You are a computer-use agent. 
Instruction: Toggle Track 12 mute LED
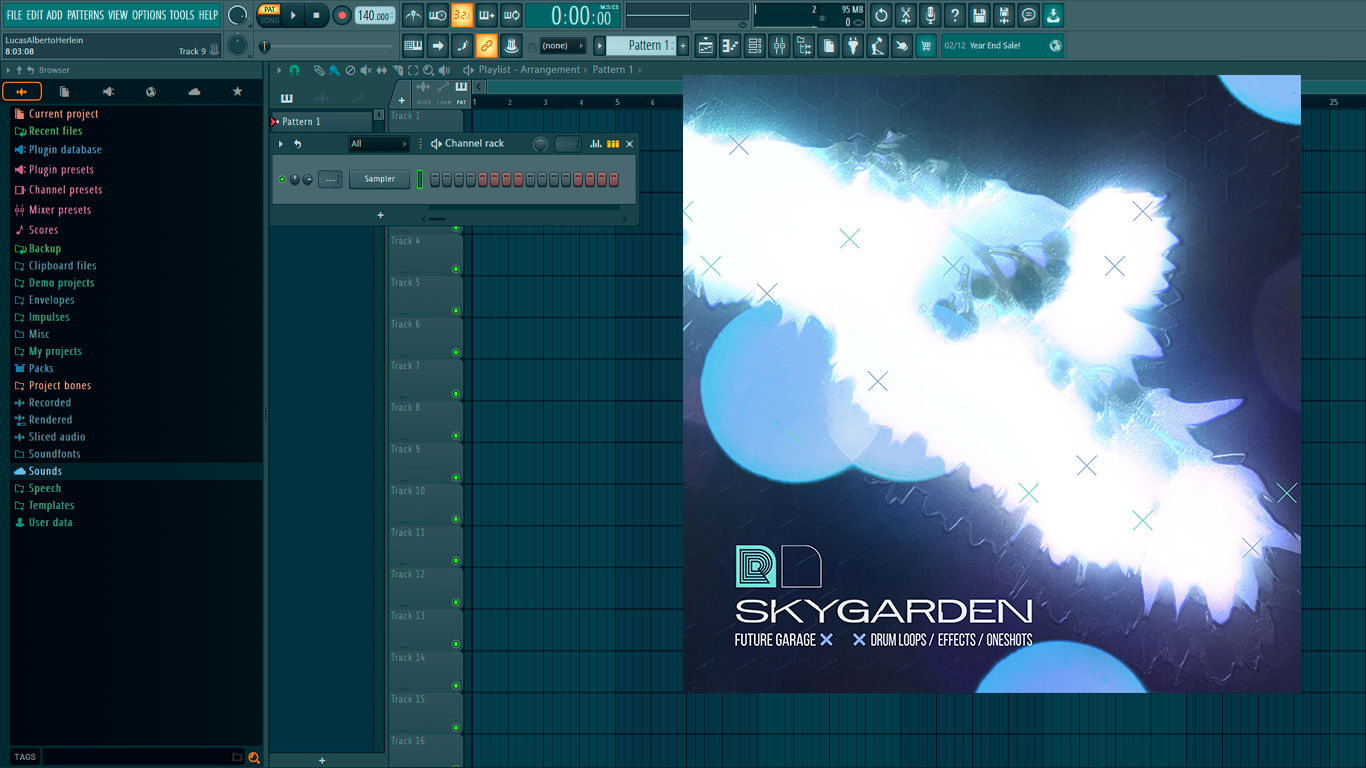[456, 602]
